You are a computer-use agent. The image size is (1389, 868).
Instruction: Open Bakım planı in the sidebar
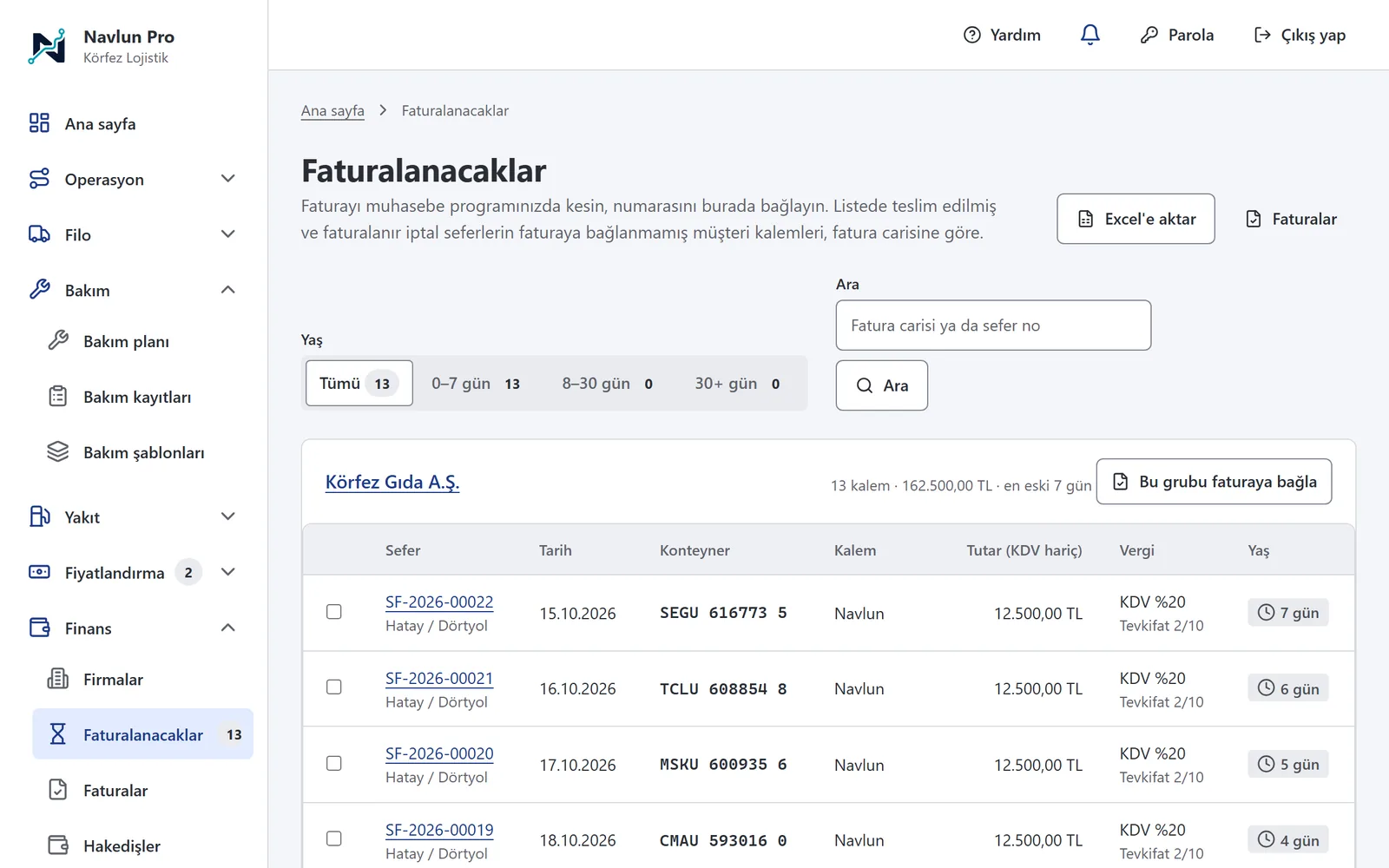[x=142, y=341]
